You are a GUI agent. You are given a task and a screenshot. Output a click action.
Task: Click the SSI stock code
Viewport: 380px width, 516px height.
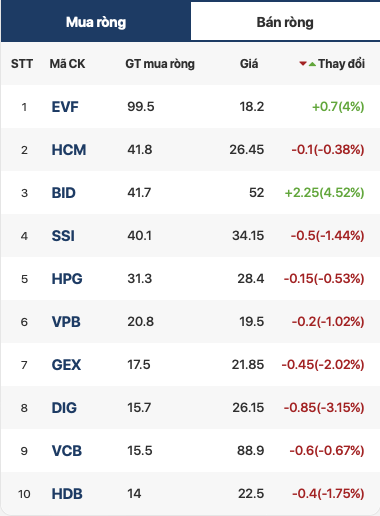coord(63,236)
